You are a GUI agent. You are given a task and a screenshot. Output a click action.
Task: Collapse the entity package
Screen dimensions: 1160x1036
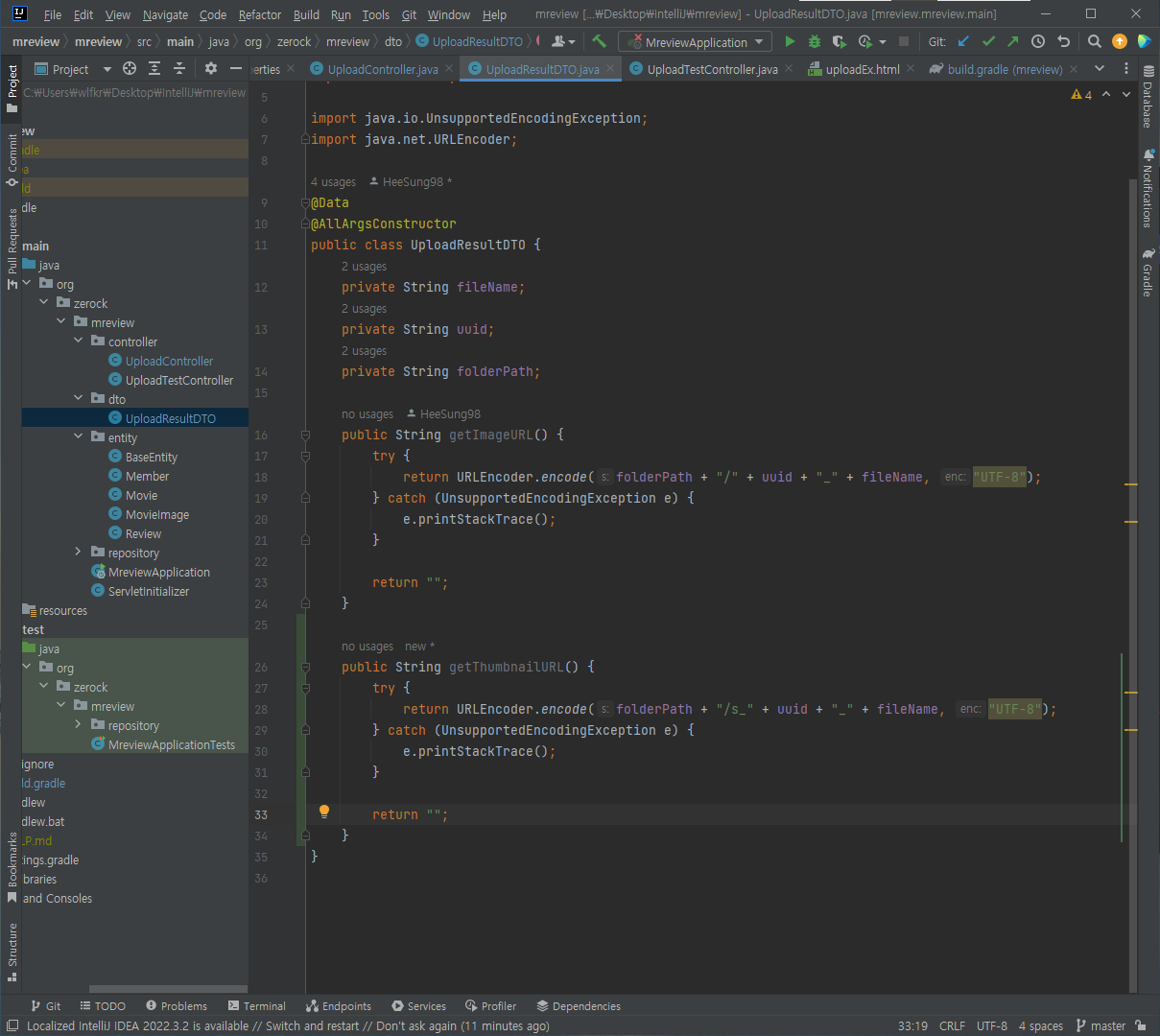tap(79, 437)
